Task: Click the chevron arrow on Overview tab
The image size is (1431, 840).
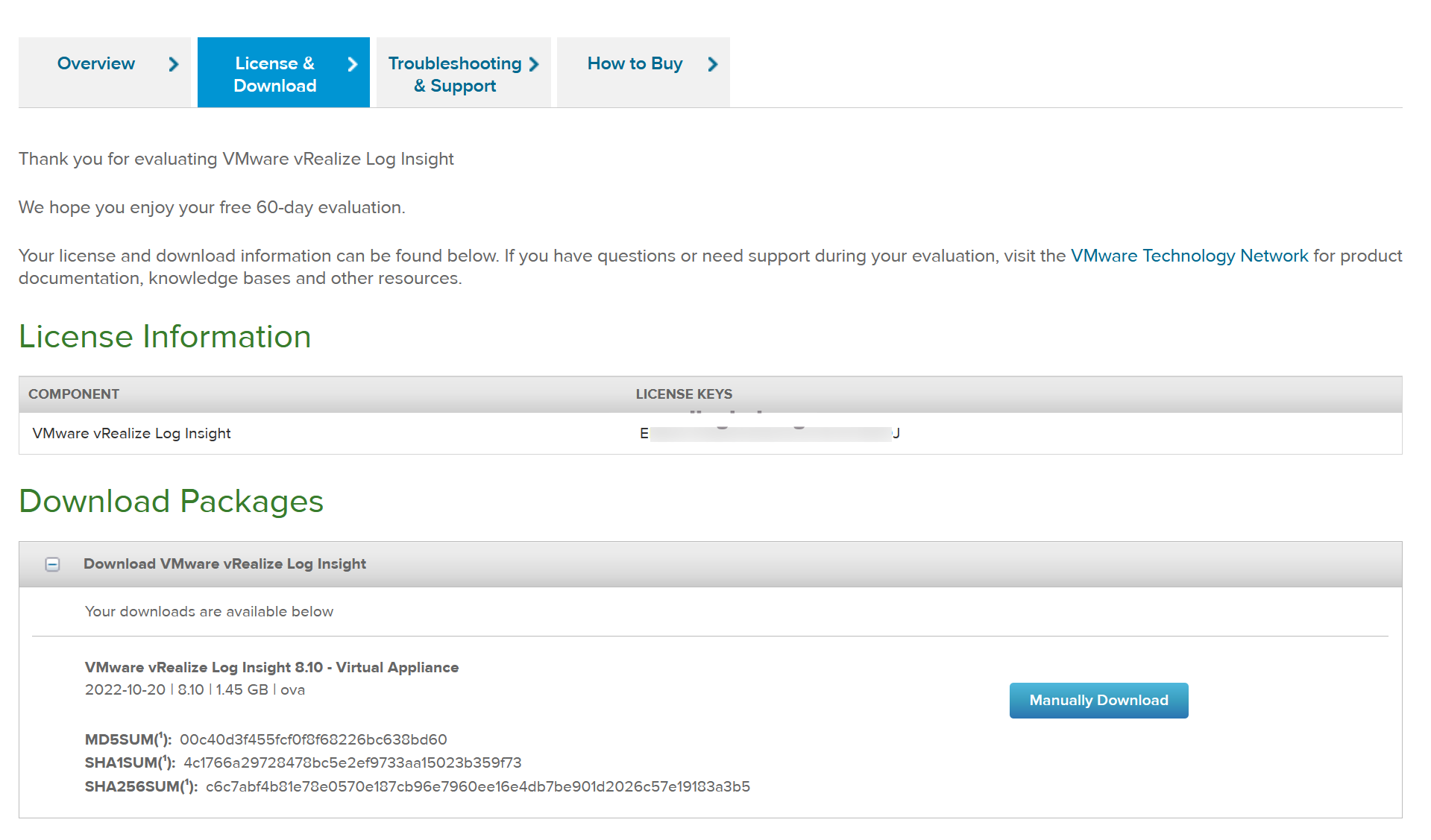Action: (x=174, y=64)
